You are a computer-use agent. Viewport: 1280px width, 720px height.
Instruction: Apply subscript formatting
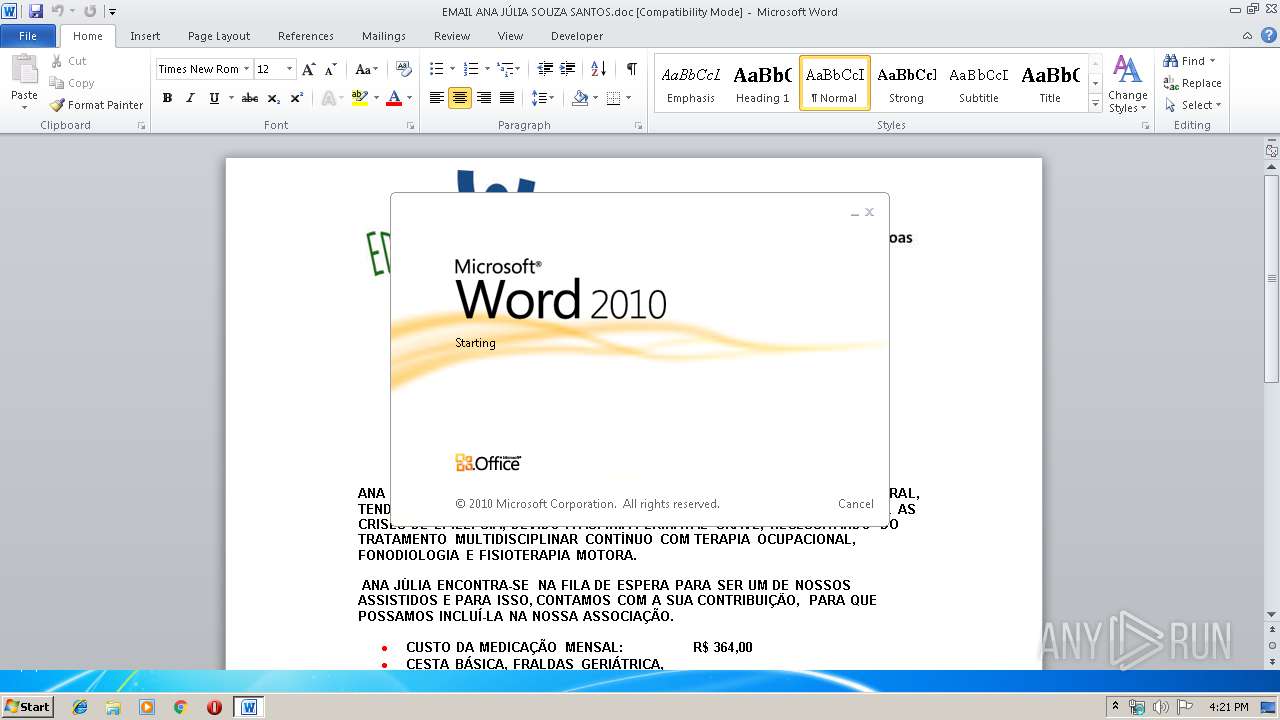pos(274,98)
